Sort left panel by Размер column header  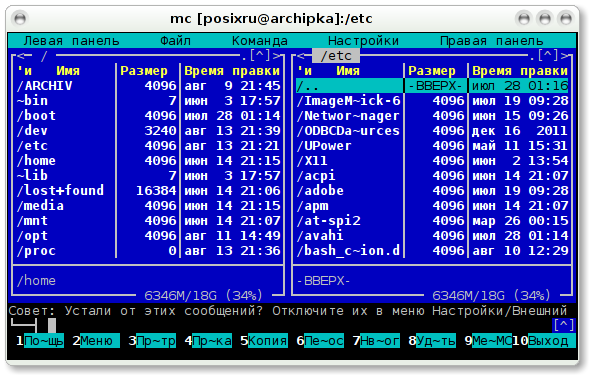click(144, 71)
